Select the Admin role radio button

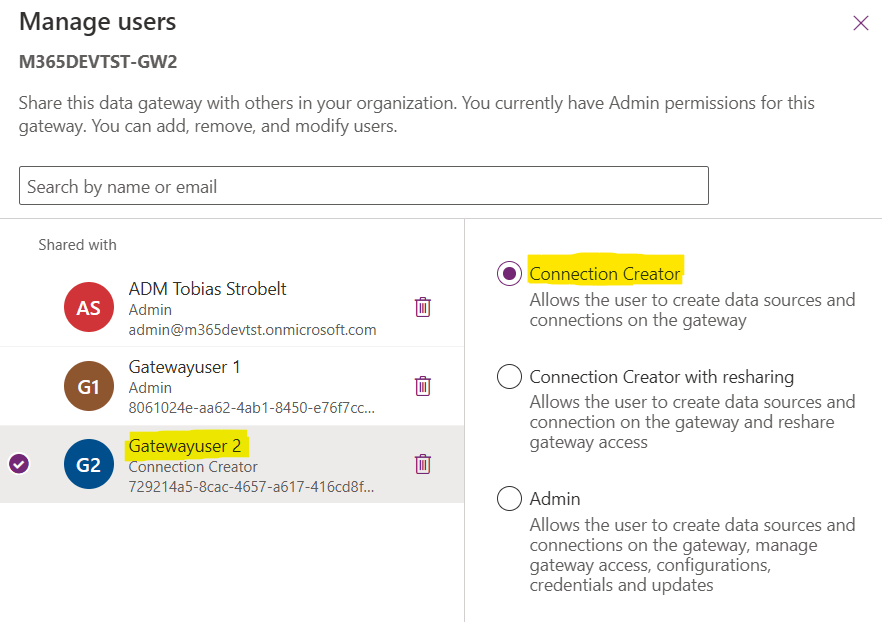[509, 499]
